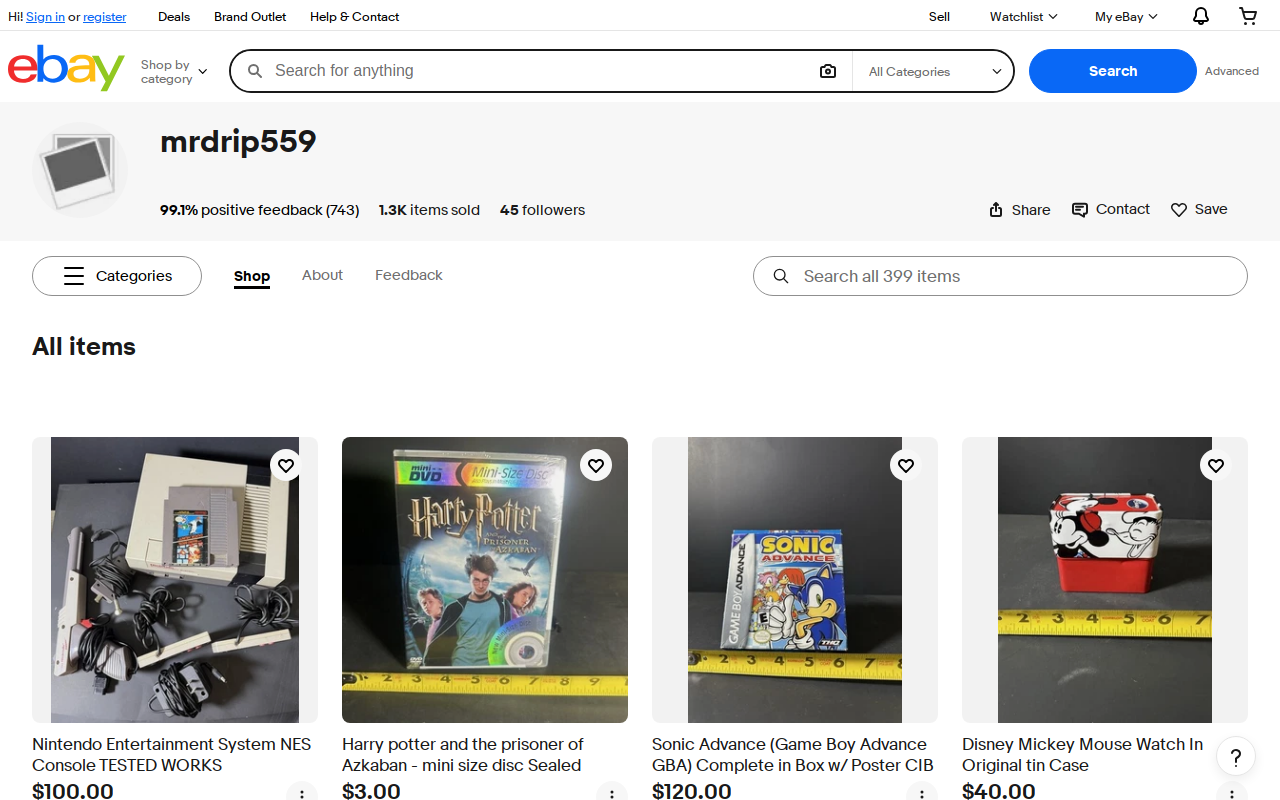Viewport: 1280px width, 800px height.
Task: Click the eBay logo
Action: point(66,68)
